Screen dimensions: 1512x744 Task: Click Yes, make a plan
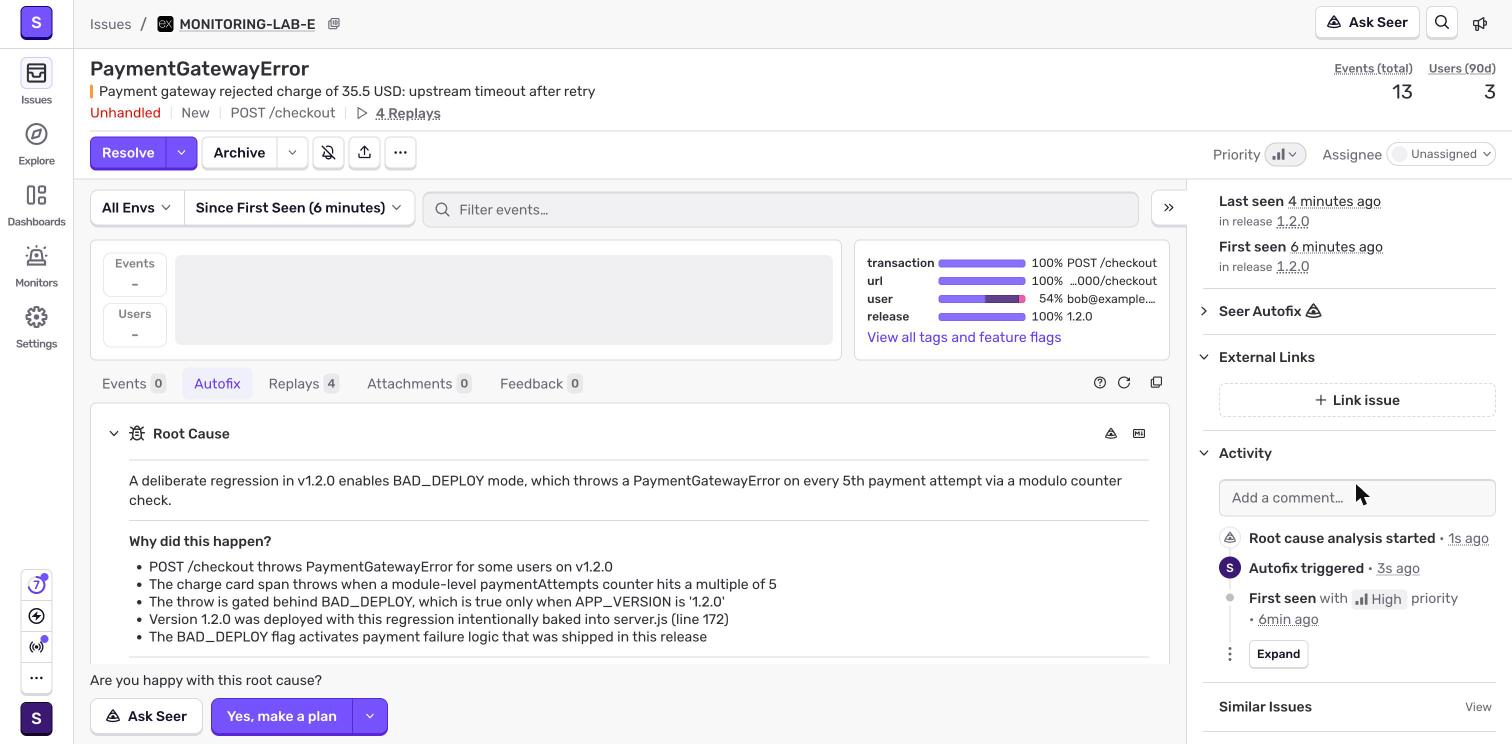[x=282, y=717]
